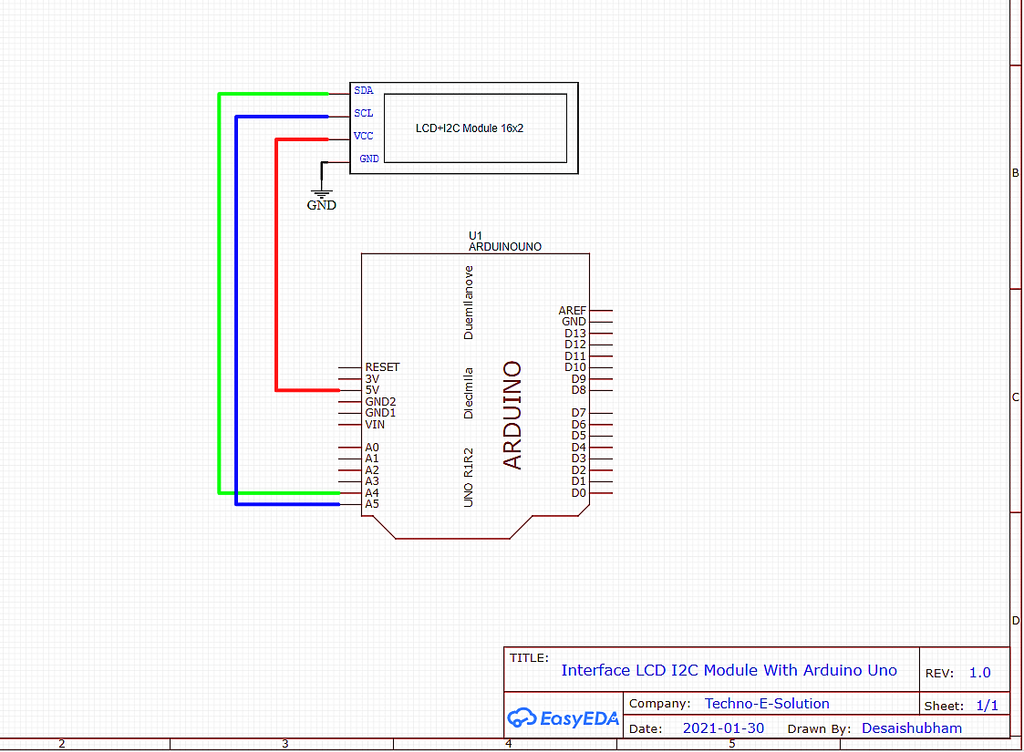Click the D6 digital pin label
1024x752 pixels.
(x=579, y=424)
